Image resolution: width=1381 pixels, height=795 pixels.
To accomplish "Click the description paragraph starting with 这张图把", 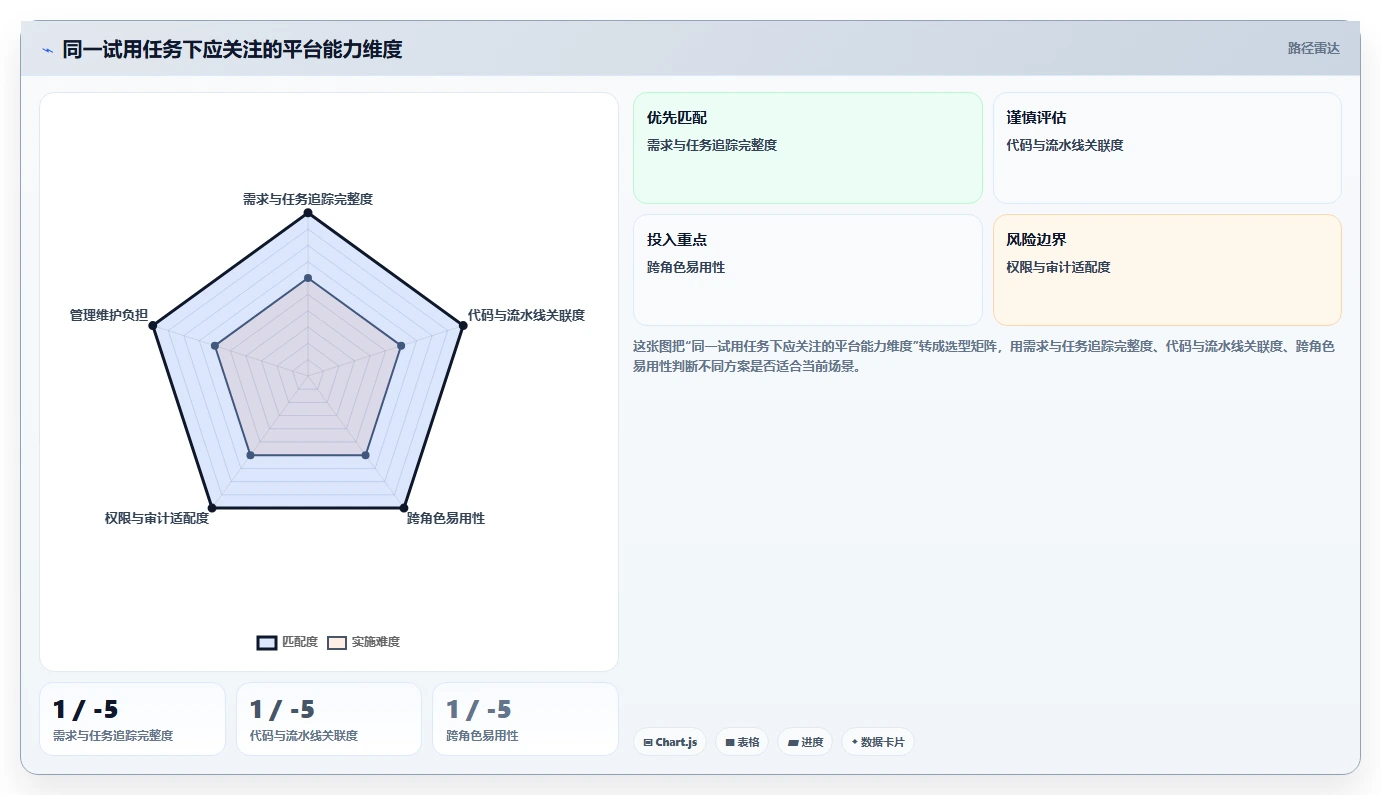I will pyautogui.click(x=984, y=356).
